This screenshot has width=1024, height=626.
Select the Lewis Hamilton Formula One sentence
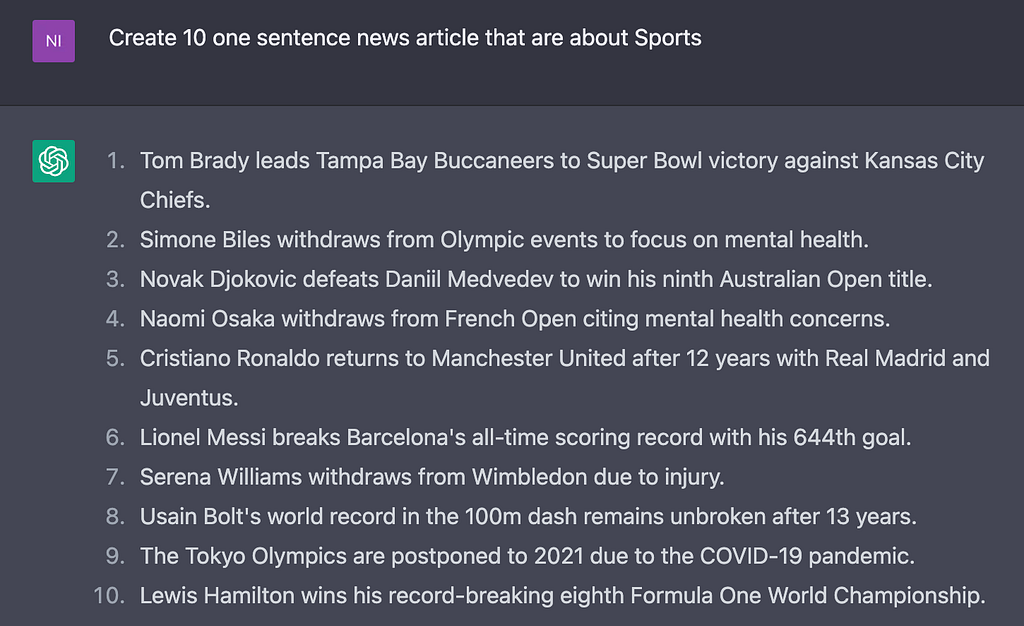[x=562, y=596]
